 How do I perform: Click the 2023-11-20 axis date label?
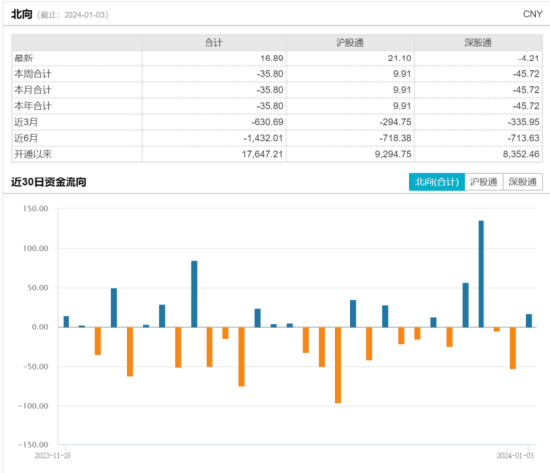(x=53, y=455)
